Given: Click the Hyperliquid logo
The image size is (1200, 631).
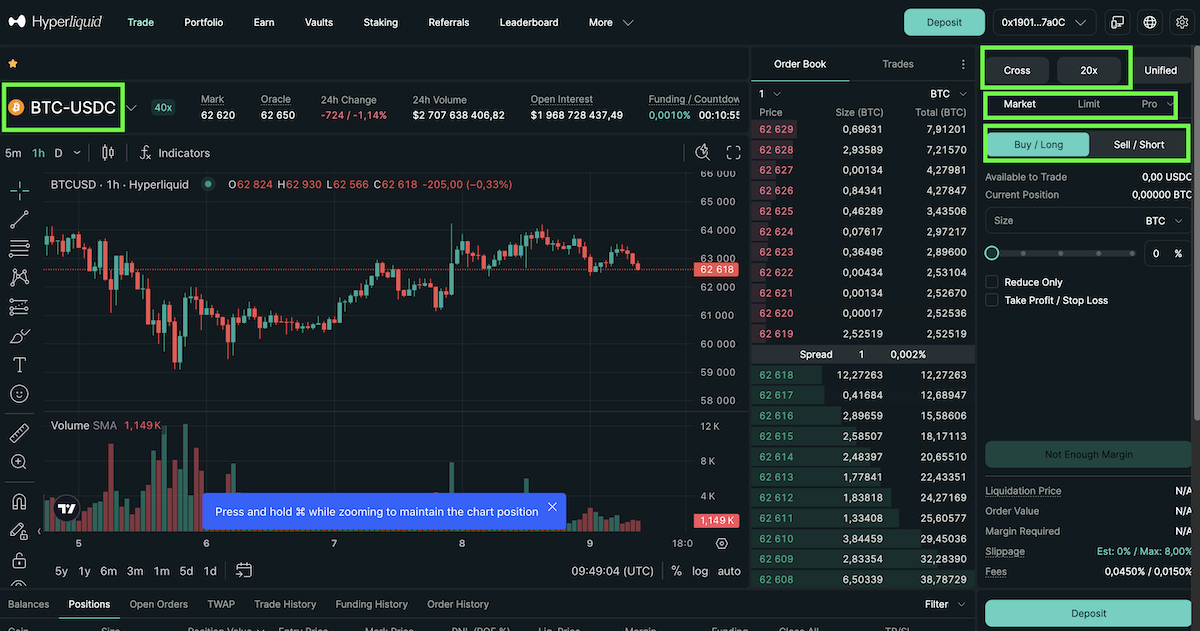Looking at the screenshot, I should click(x=54, y=22).
